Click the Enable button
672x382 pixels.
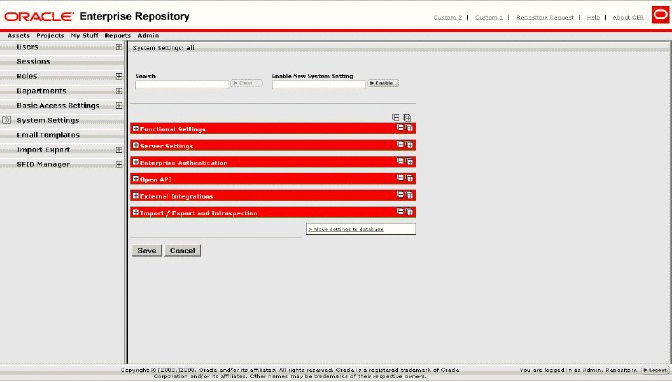pyautogui.click(x=383, y=83)
